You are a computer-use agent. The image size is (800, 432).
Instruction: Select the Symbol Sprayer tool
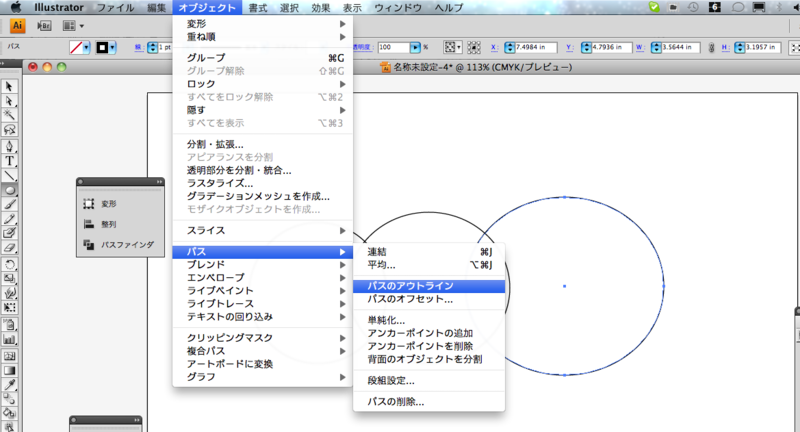point(9,324)
